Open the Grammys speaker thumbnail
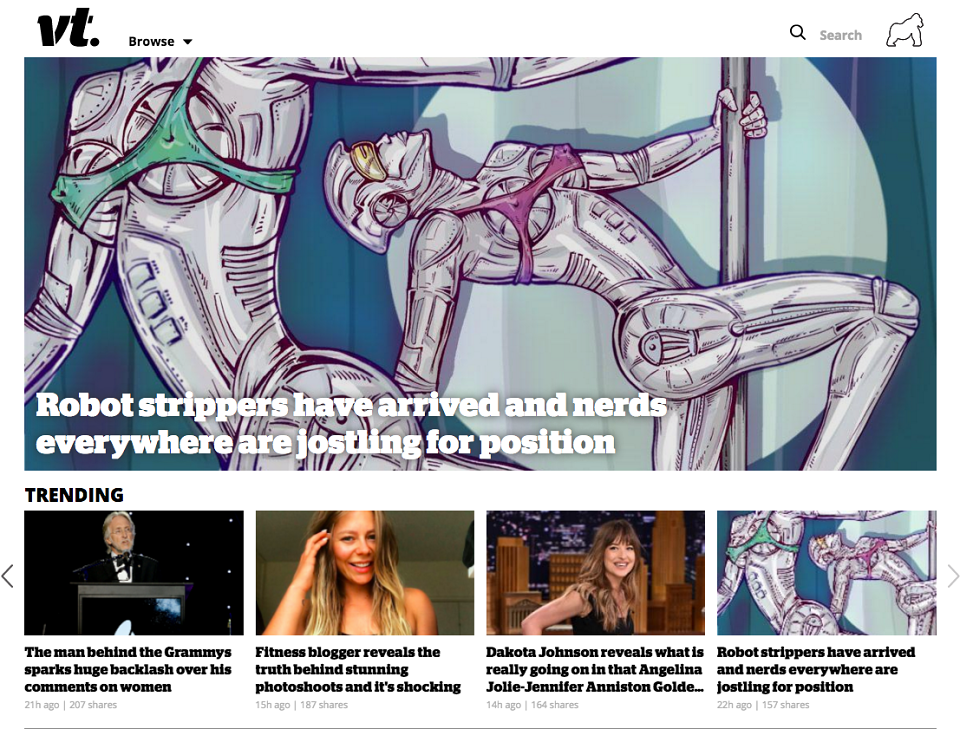The width and height of the screenshot is (960, 742). 134,572
